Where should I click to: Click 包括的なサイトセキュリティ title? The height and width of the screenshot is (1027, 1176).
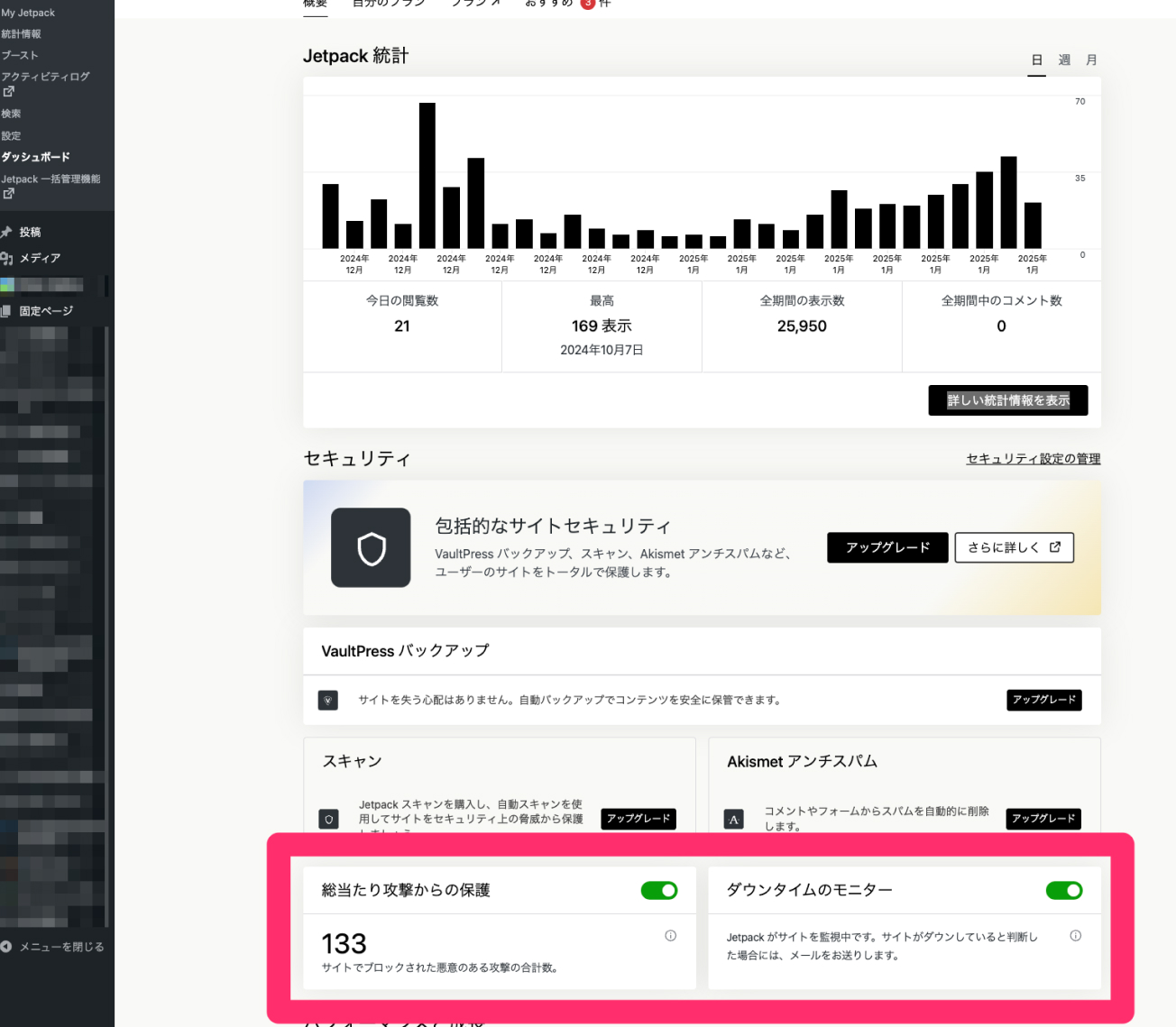(553, 526)
